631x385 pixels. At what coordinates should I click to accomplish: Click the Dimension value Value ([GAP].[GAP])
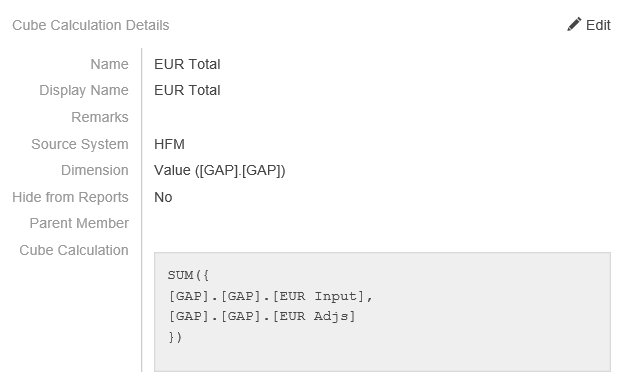pyautogui.click(x=220, y=171)
